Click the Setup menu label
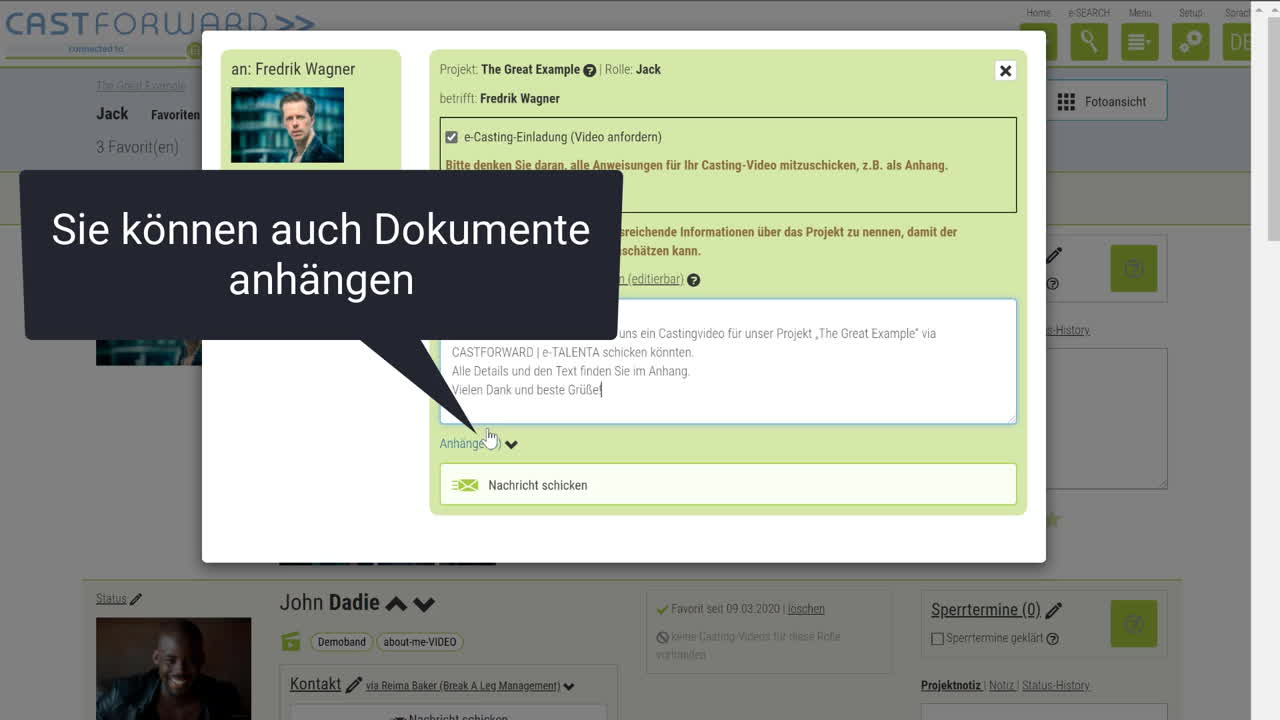This screenshot has height=720, width=1280. point(1190,13)
